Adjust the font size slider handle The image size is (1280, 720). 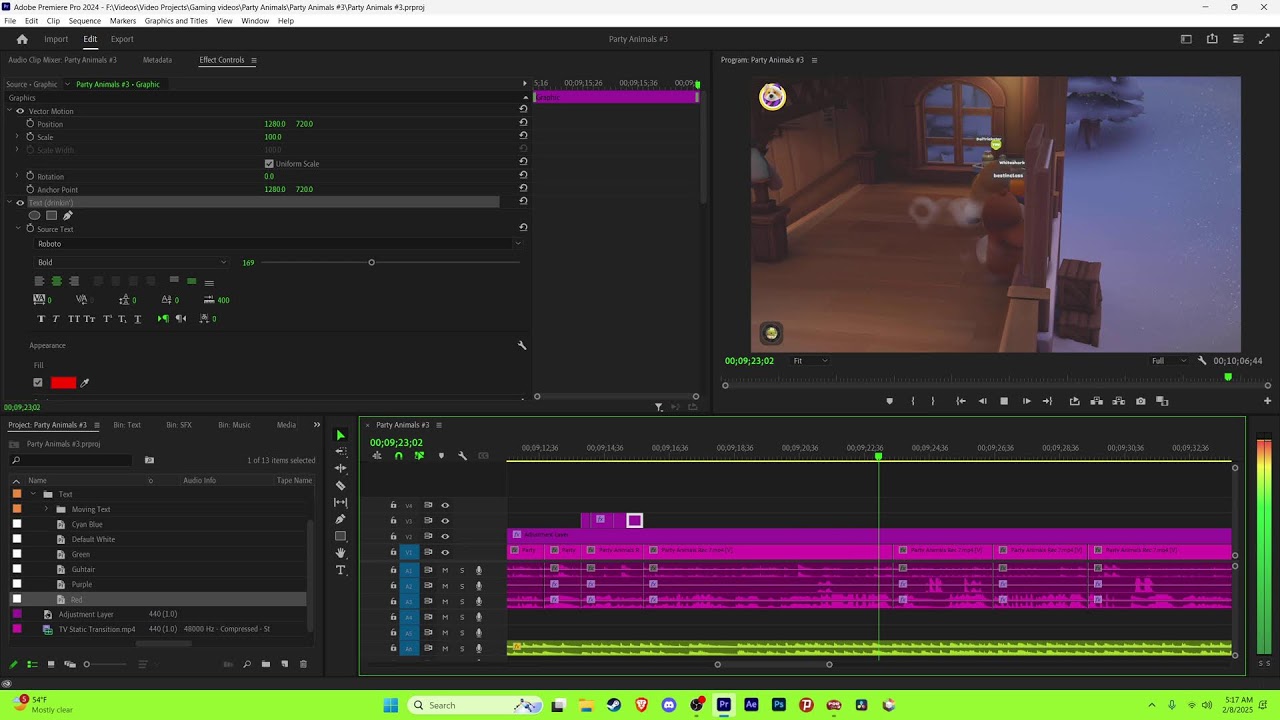pos(371,262)
